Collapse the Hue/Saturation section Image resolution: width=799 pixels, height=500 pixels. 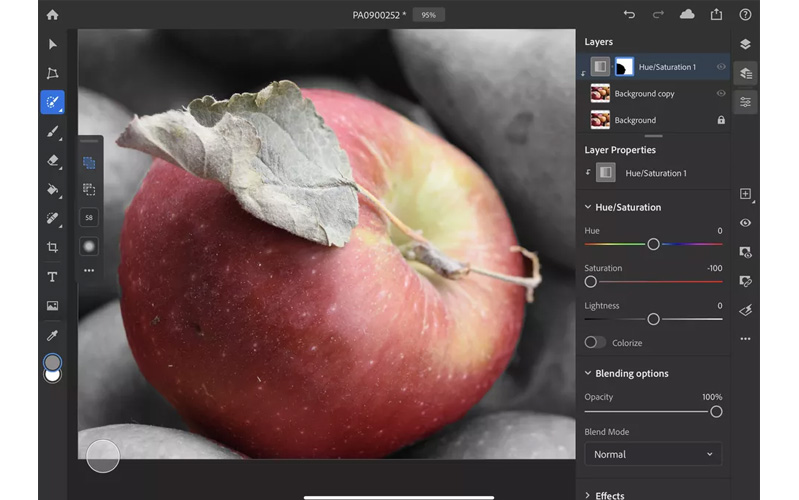pos(587,207)
